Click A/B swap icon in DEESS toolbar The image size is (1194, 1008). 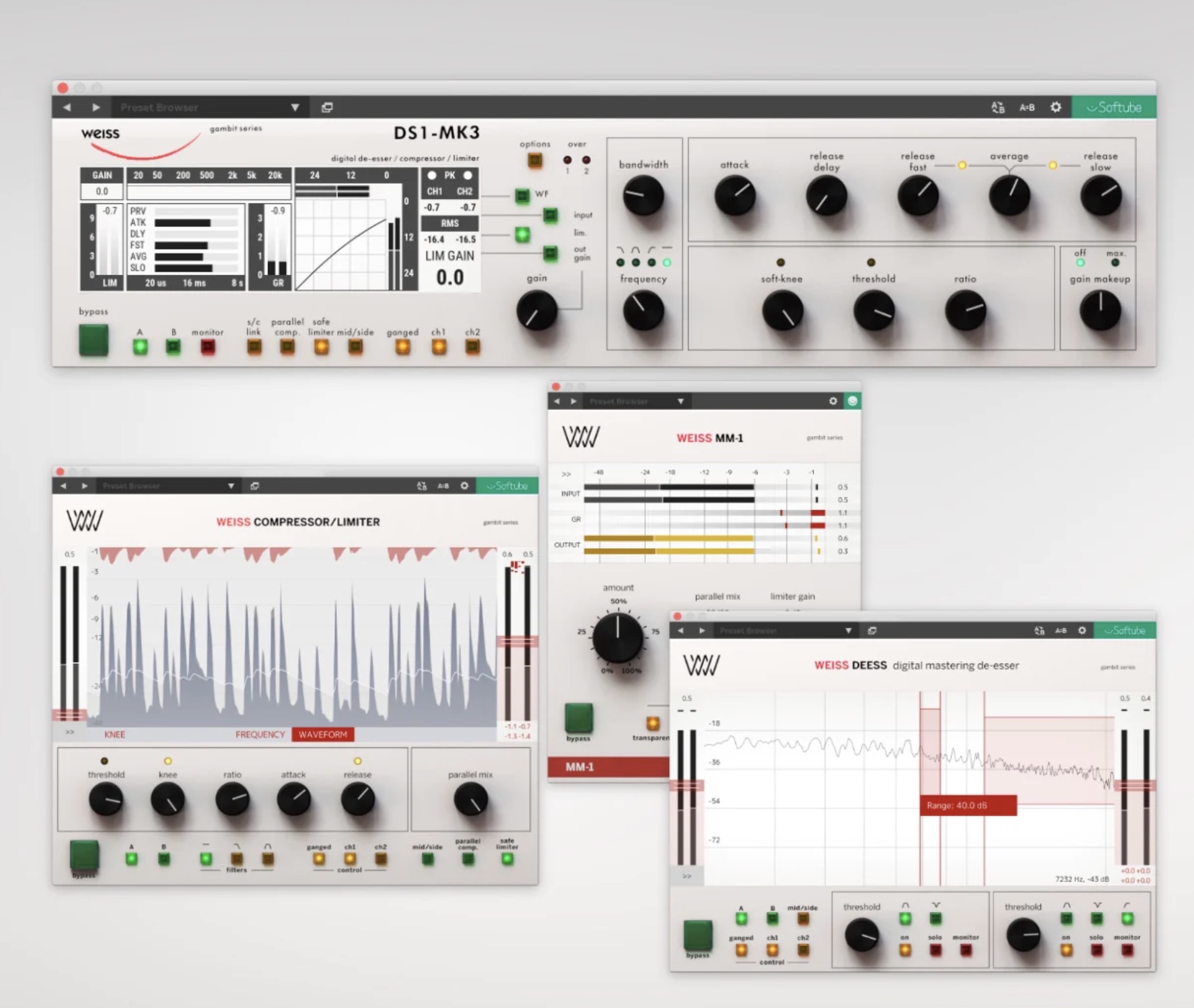click(x=1039, y=631)
